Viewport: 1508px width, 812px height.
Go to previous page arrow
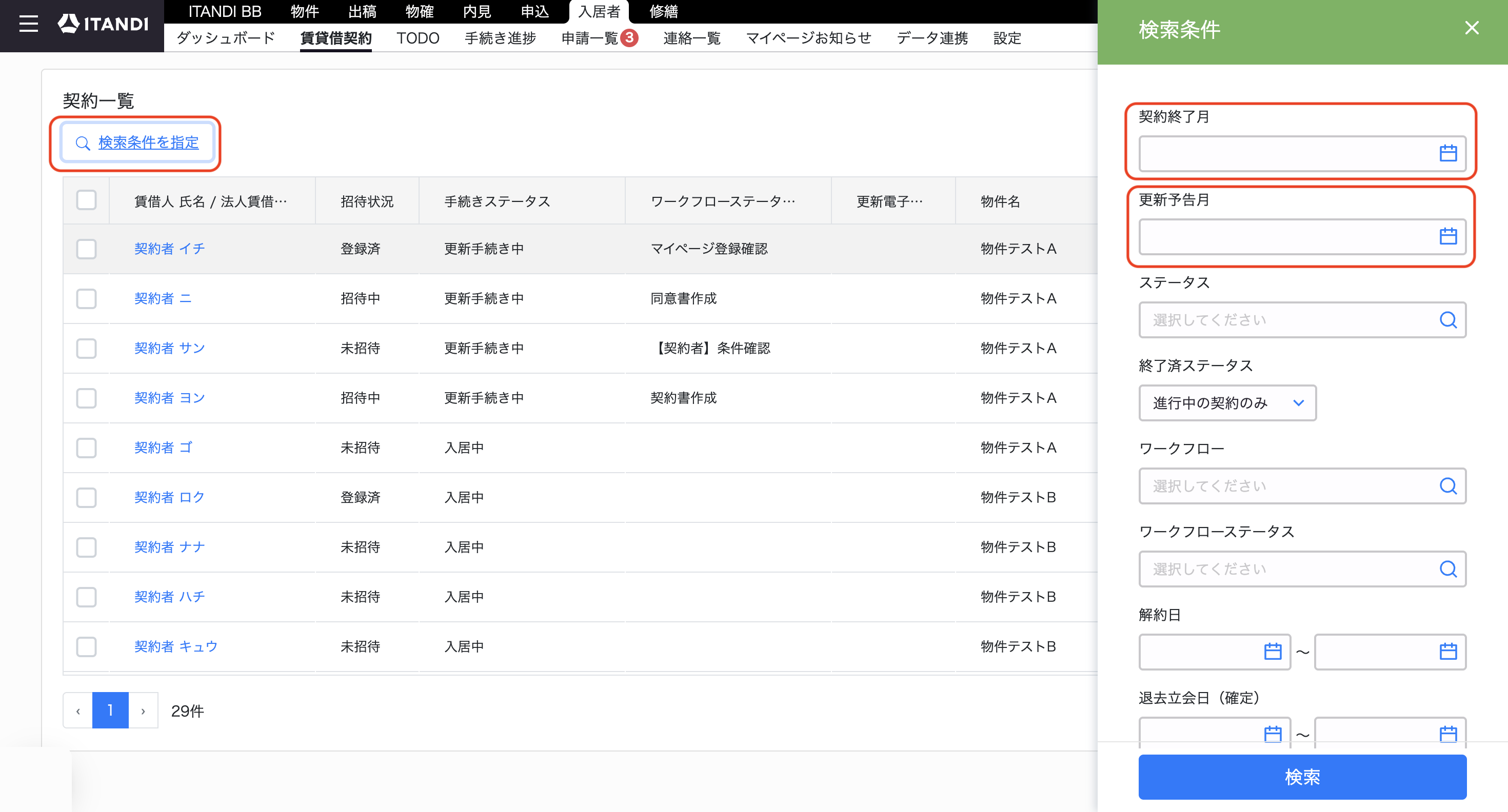click(x=78, y=710)
